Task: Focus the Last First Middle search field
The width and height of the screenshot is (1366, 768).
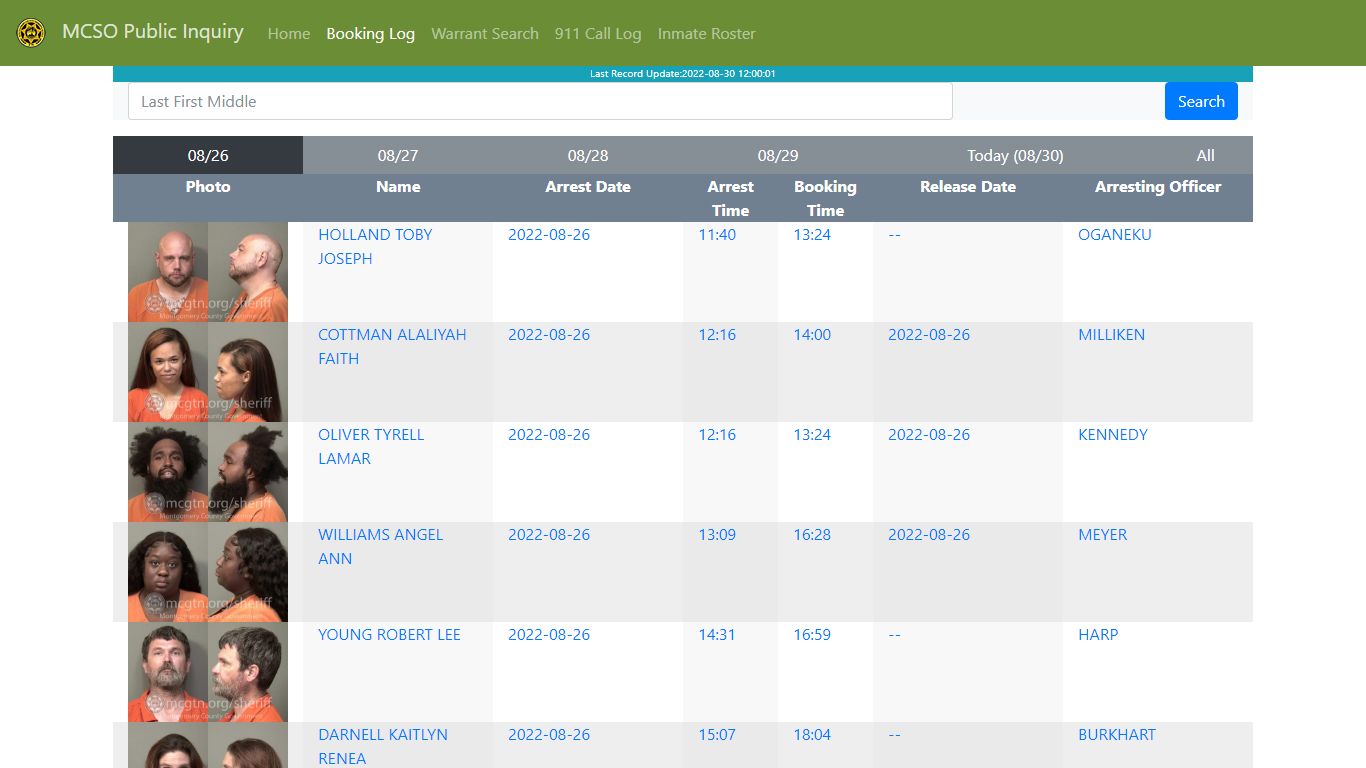Action: pos(540,101)
